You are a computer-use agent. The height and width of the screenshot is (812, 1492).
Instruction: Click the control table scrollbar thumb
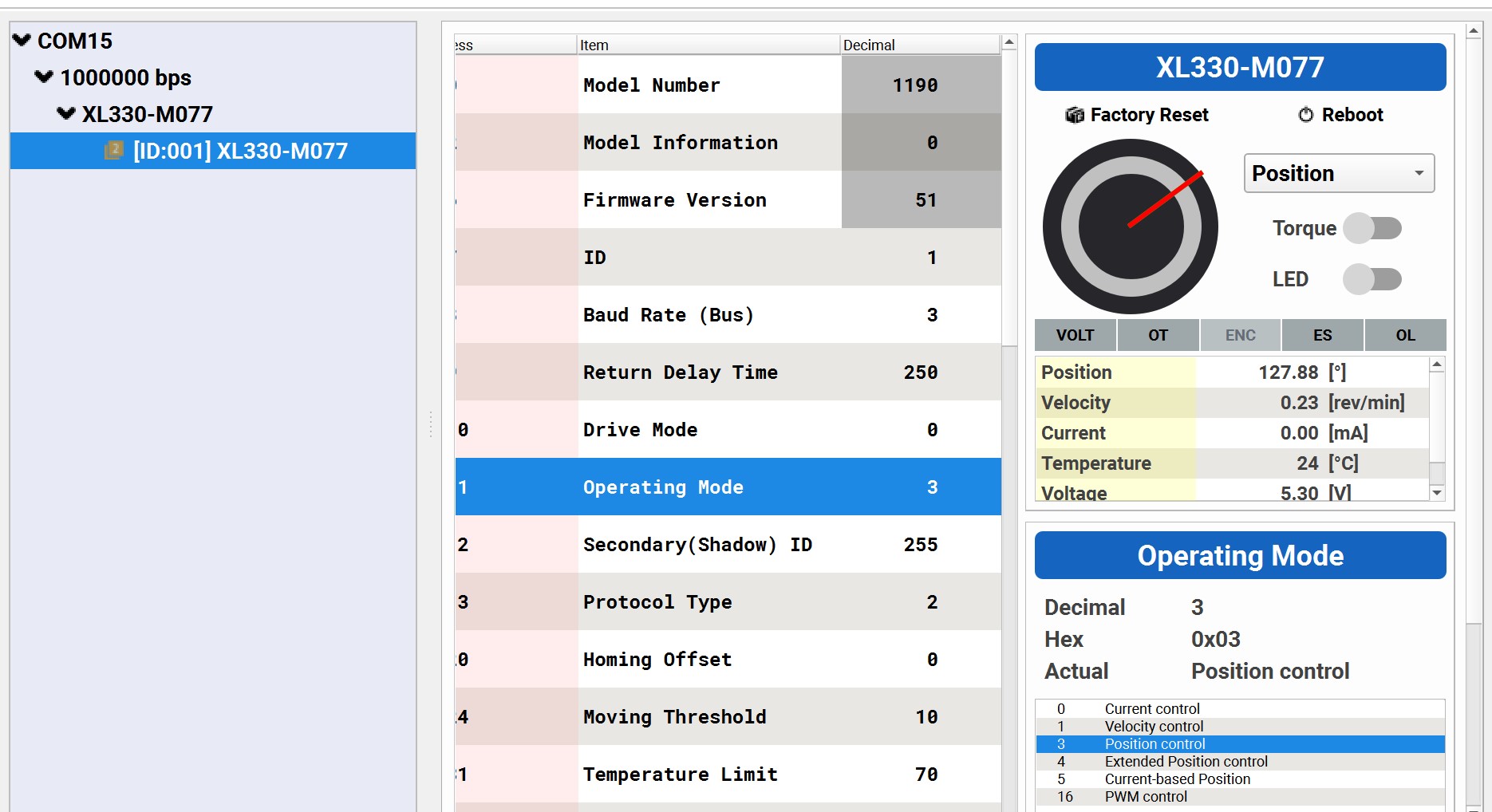coord(1009,199)
